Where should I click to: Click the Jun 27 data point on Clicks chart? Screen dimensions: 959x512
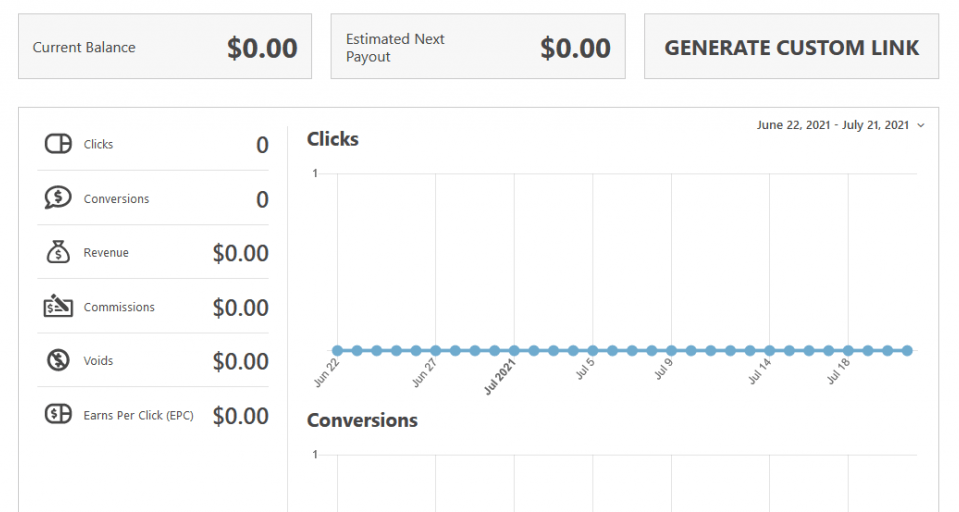coord(435,350)
